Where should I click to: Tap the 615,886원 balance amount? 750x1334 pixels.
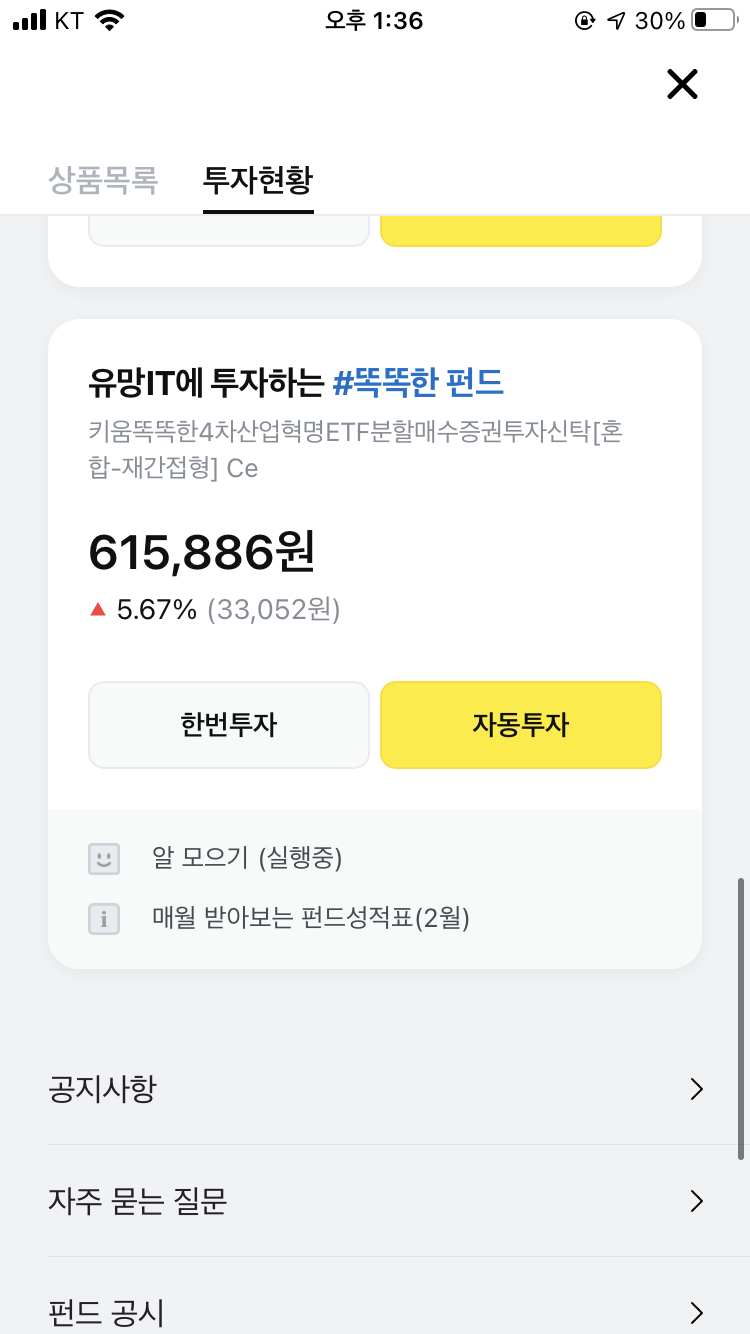pyautogui.click(x=202, y=552)
